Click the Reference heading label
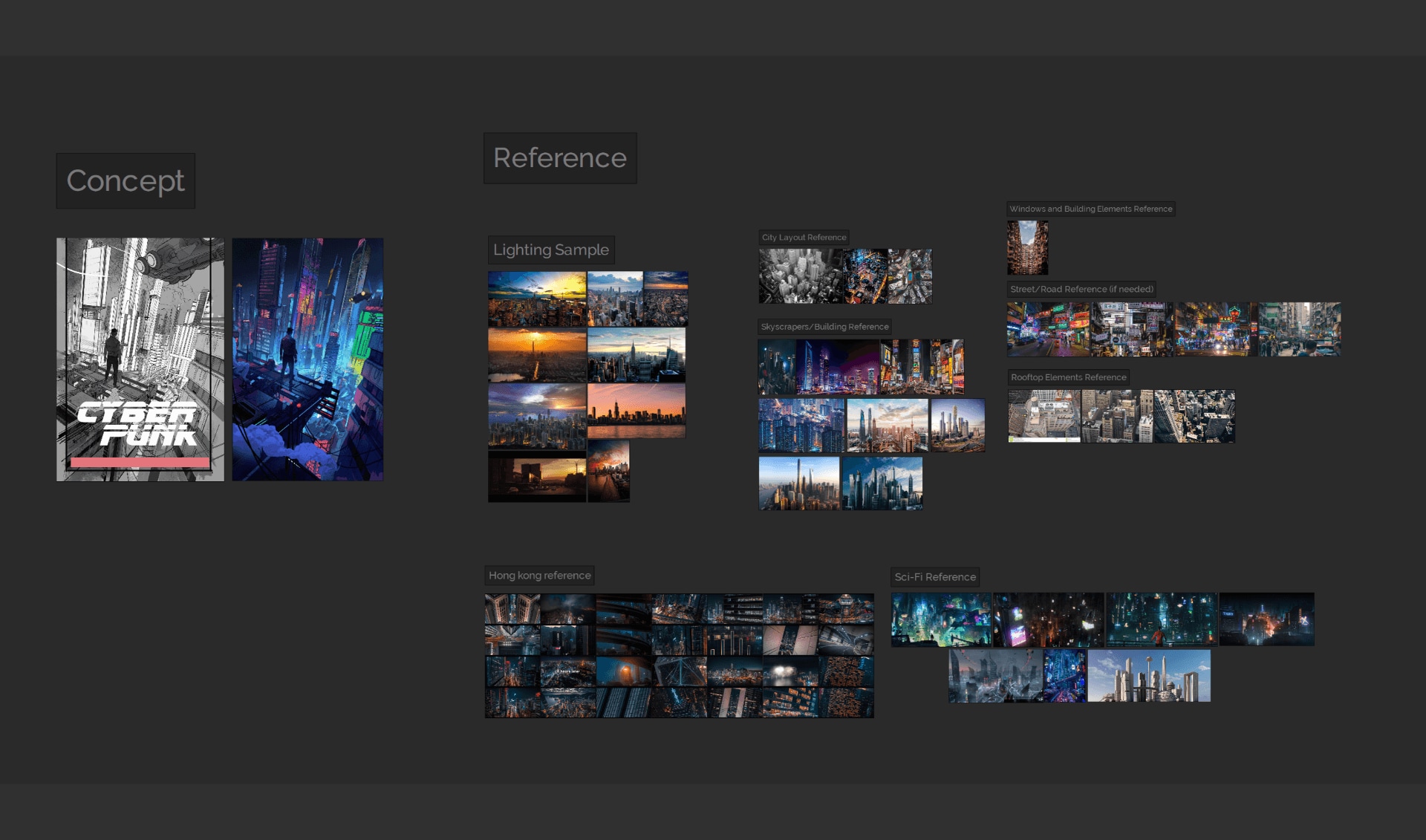 (x=560, y=158)
